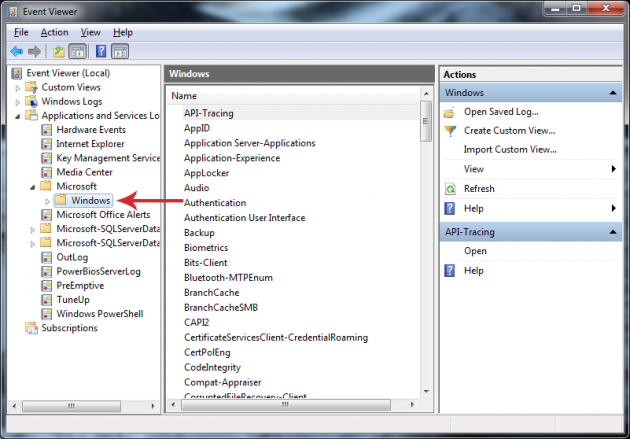630x439 pixels.
Task: Expand the Windows Logs tree node
Action: point(18,102)
